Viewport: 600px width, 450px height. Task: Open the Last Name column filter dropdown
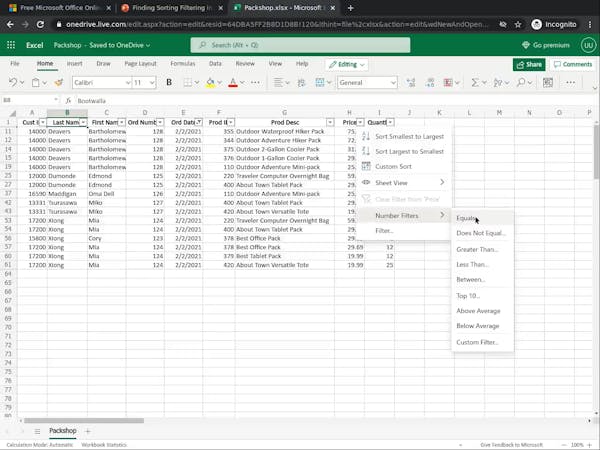click(x=83, y=122)
